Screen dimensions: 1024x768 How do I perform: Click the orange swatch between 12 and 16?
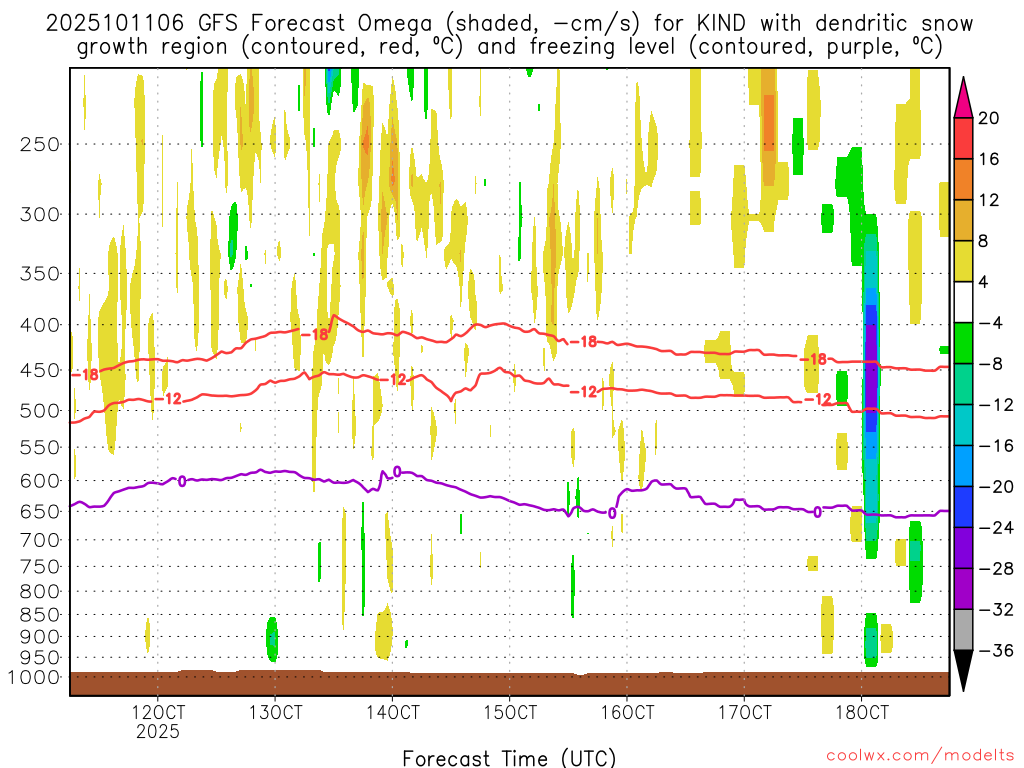(x=963, y=180)
